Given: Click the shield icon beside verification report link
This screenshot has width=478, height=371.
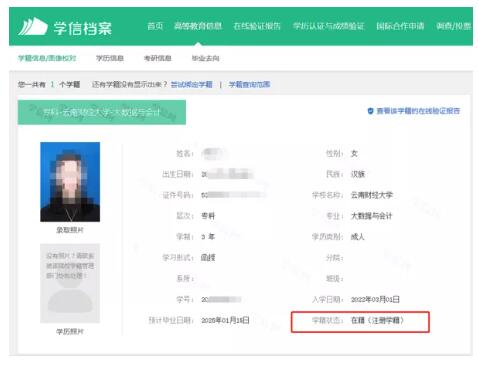Looking at the screenshot, I should (x=370, y=111).
